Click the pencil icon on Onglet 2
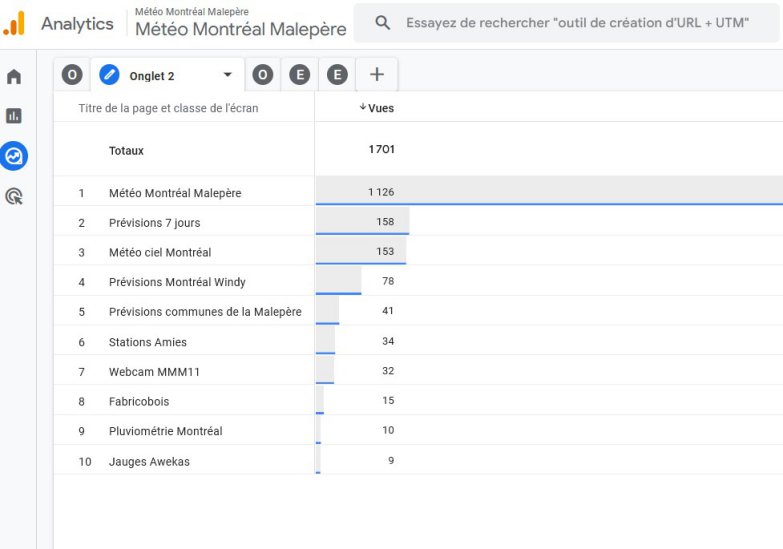Screen dimensions: 783x549 [x=110, y=75]
